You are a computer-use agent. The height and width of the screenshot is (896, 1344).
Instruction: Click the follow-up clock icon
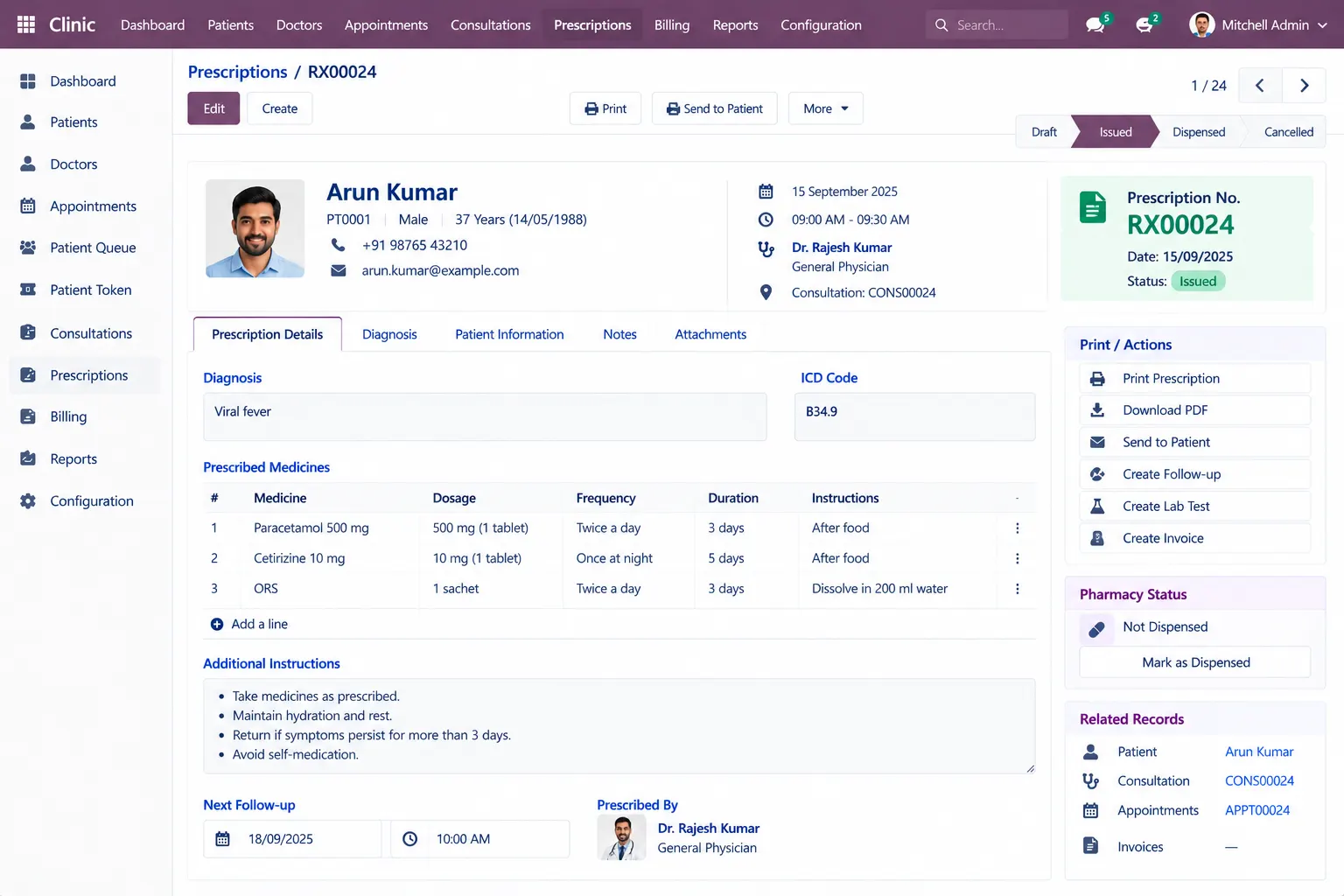click(x=409, y=839)
